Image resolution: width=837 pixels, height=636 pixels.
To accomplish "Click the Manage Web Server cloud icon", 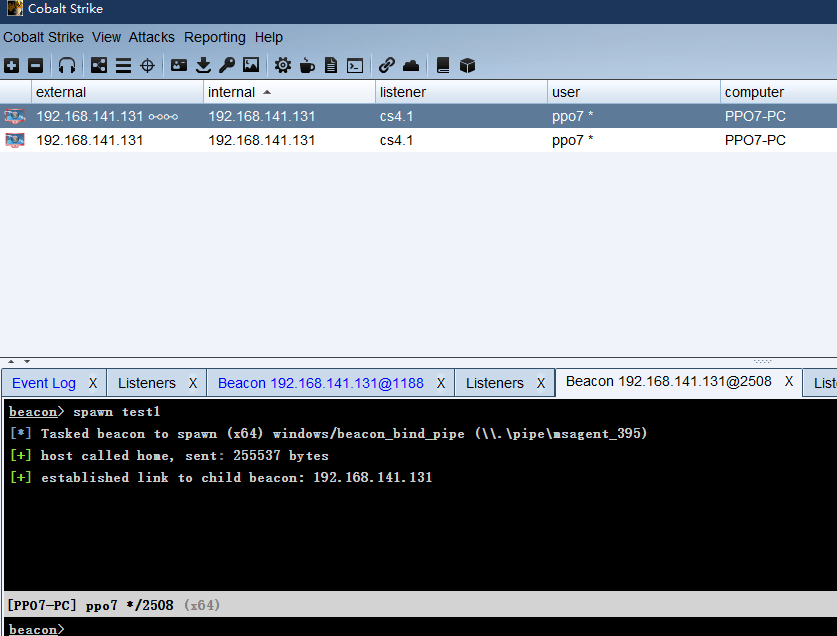I will pyautogui.click(x=410, y=66).
